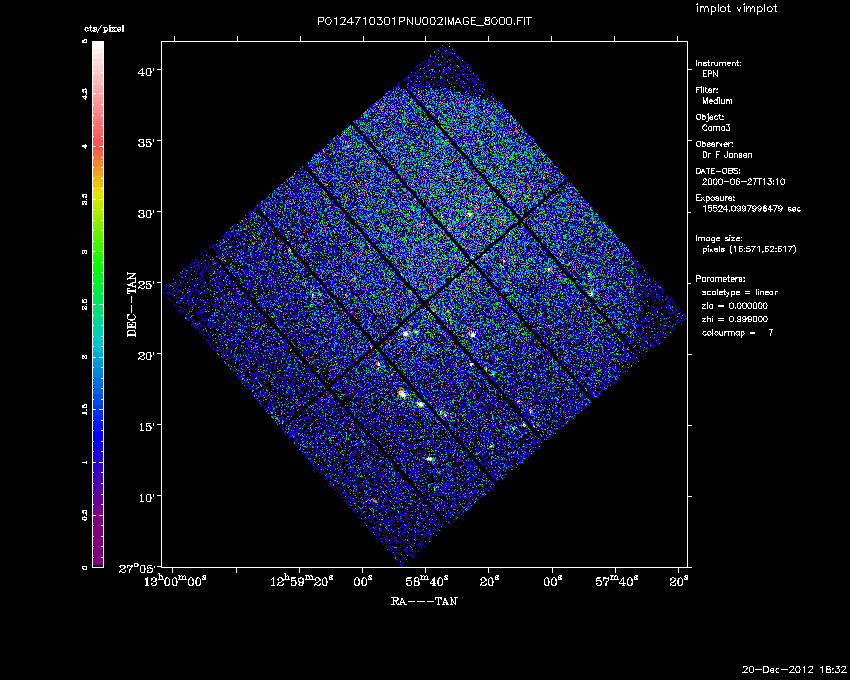Screen dimensions: 850x680
Task: Click the 'Image size:' heading
Action: (719, 239)
